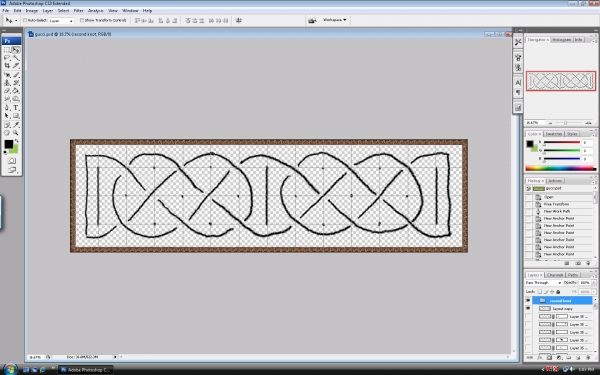Select the Eraser tool

[x=7, y=91]
